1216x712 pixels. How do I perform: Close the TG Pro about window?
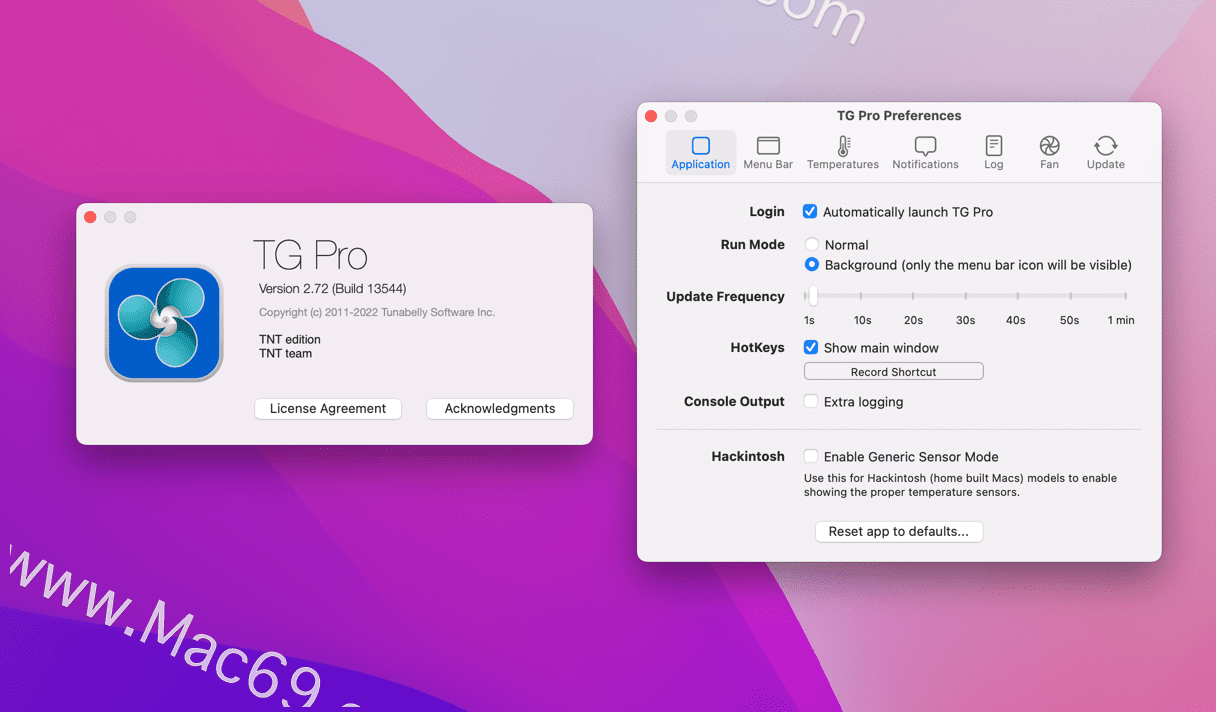[90, 217]
